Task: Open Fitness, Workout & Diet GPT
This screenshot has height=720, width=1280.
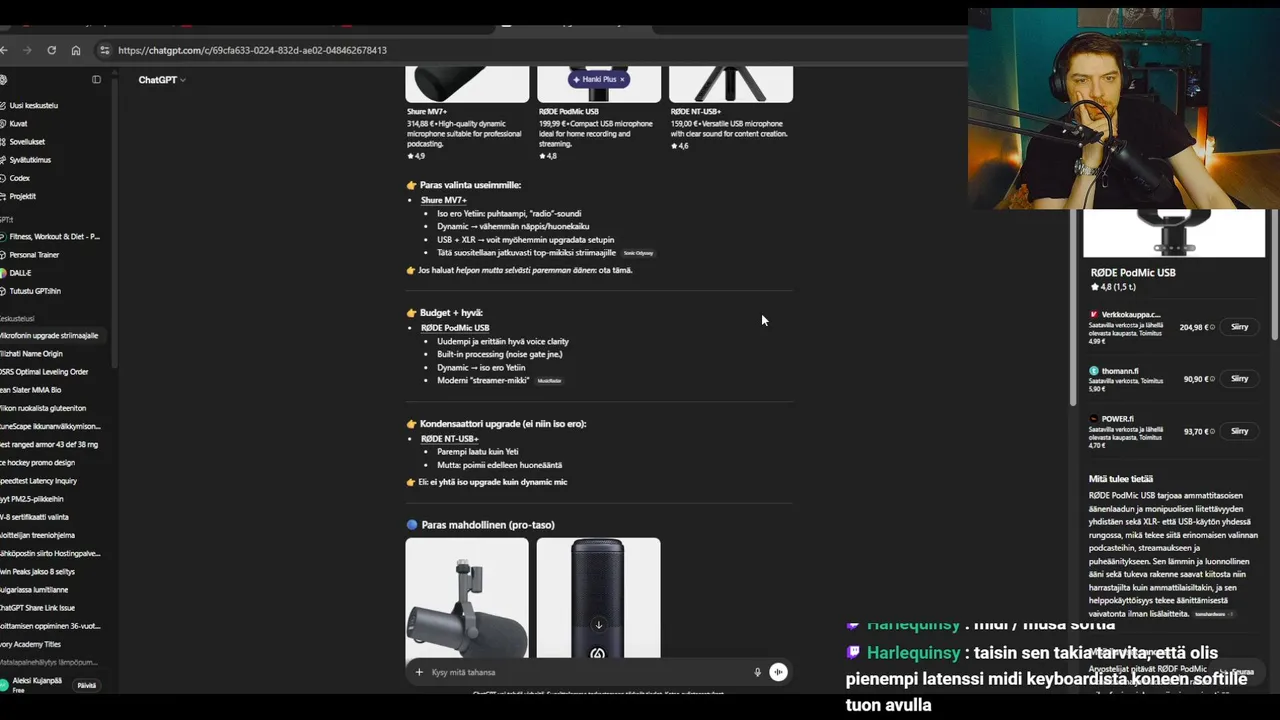Action: click(x=54, y=237)
